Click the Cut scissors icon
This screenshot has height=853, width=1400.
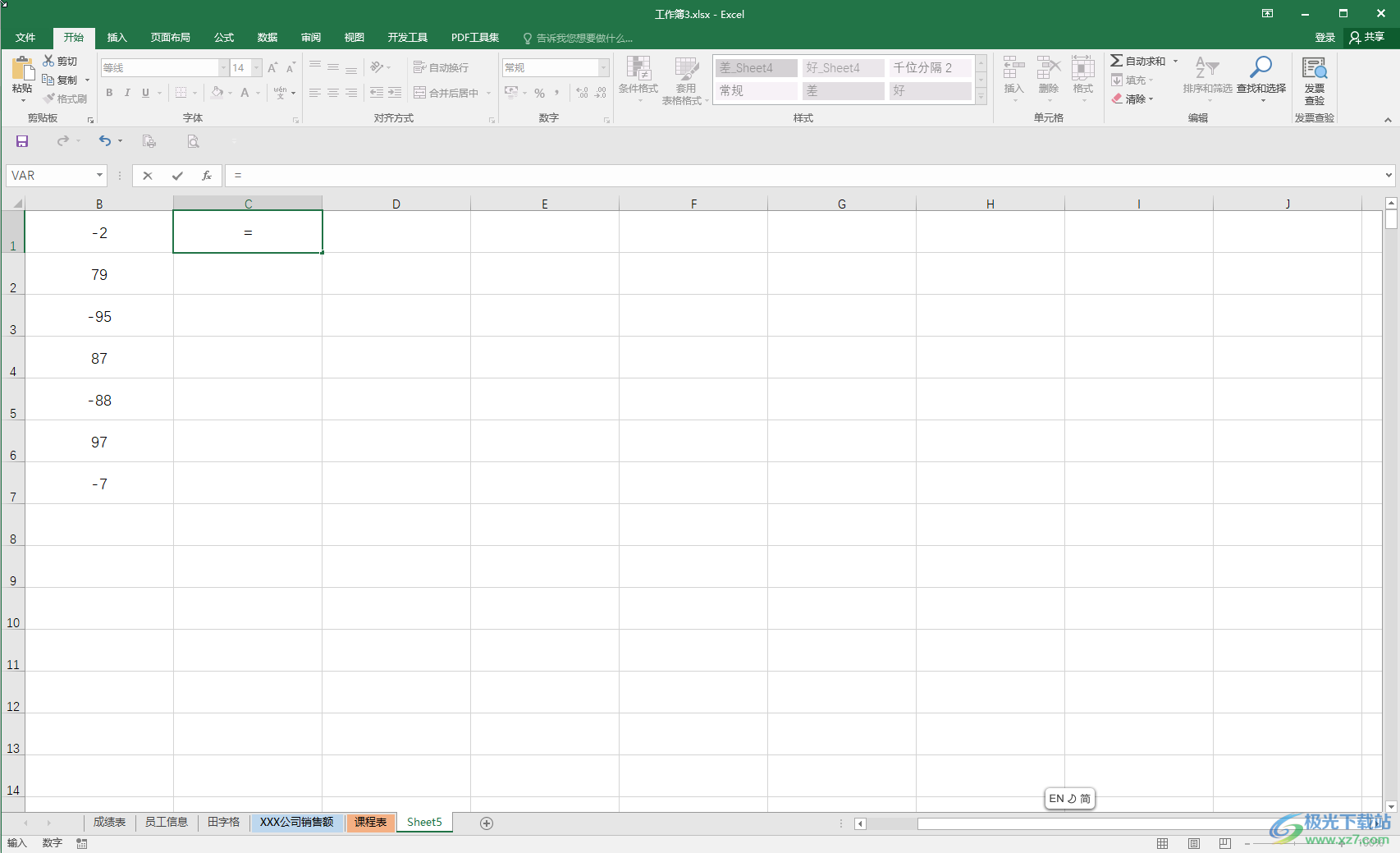[x=48, y=61]
